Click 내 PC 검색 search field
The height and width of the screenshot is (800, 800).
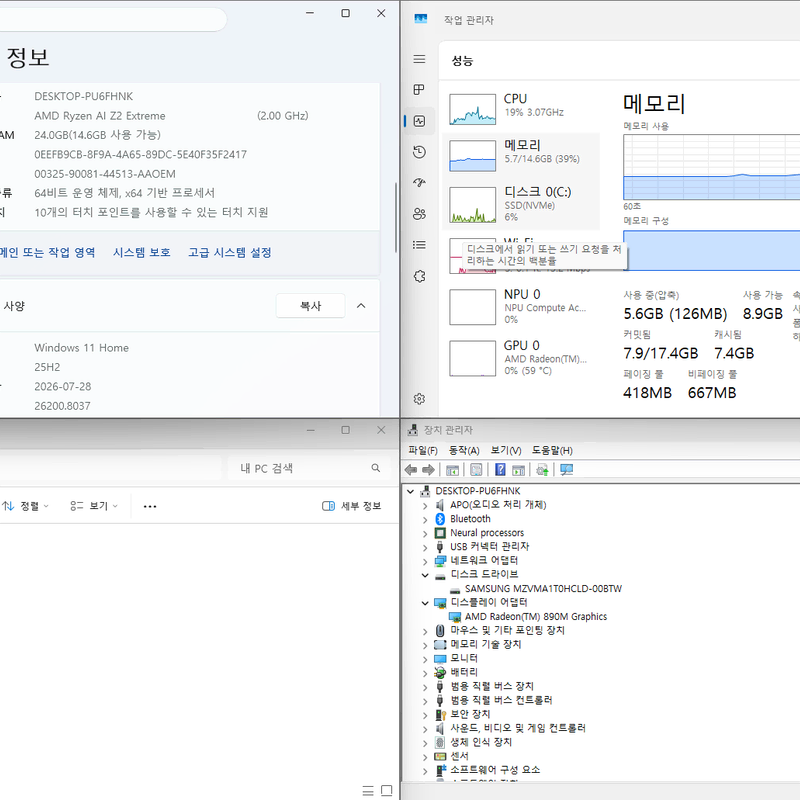pyautogui.click(x=308, y=468)
